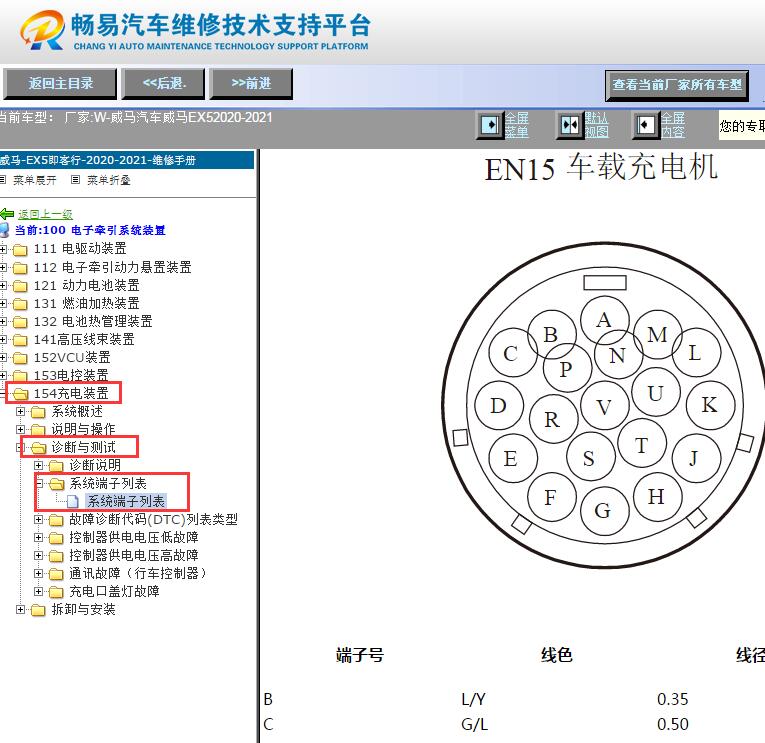This screenshot has width=765, height=743.
Task: Click the green back arrow icon
Action: point(6,214)
